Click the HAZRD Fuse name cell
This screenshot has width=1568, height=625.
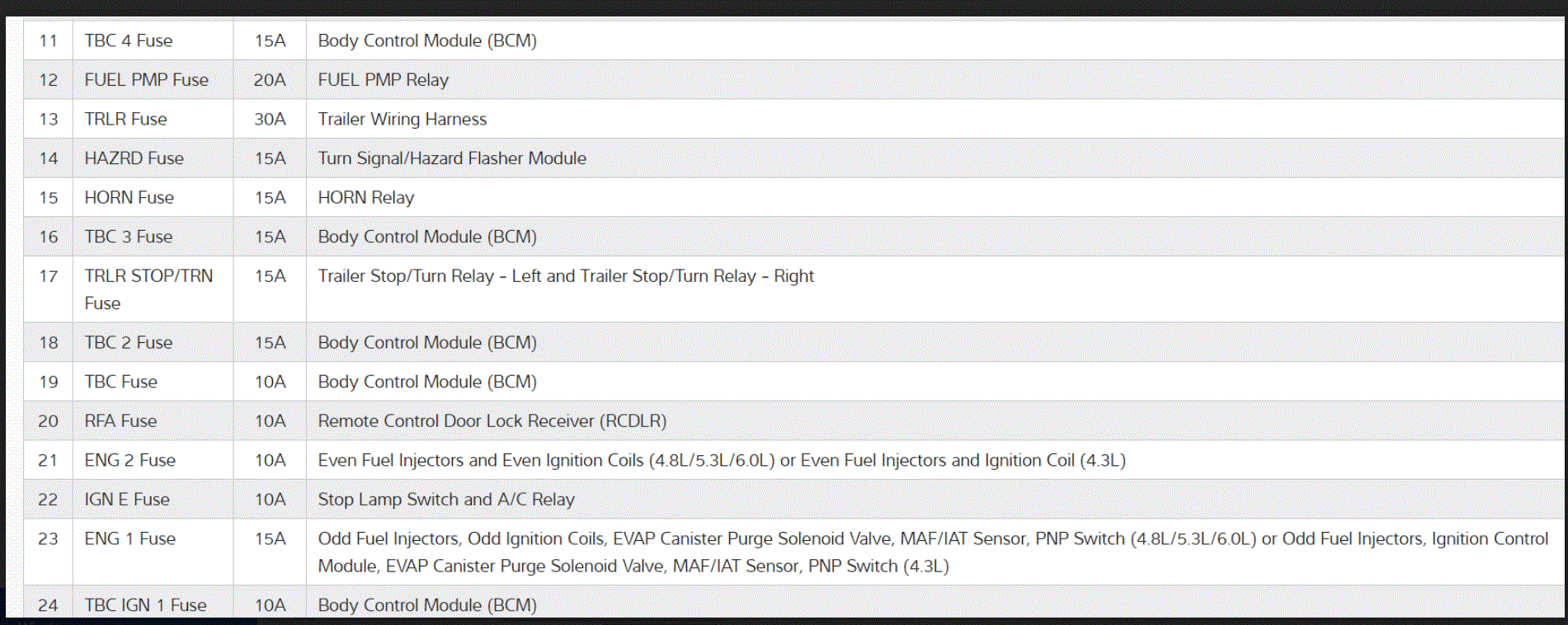click(x=134, y=158)
